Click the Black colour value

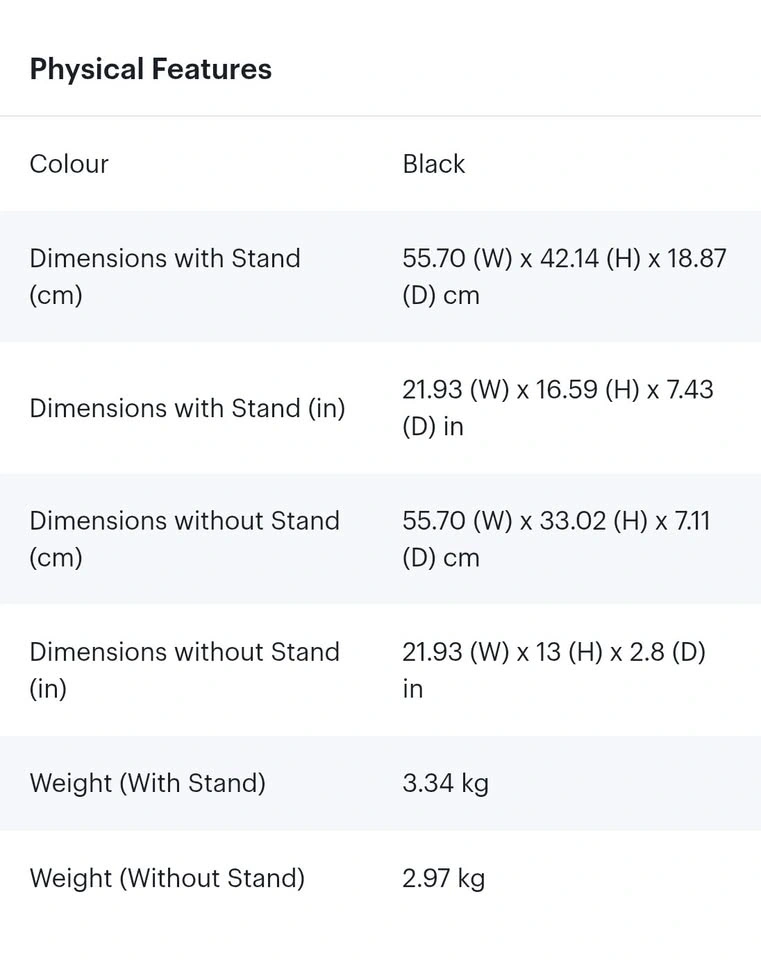pos(433,164)
